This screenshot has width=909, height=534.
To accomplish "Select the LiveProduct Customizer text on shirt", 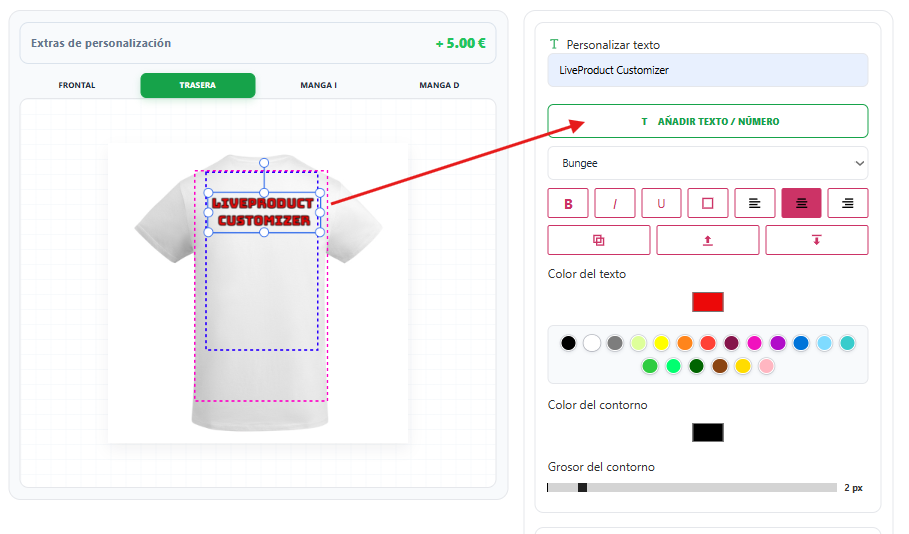I will pos(264,212).
